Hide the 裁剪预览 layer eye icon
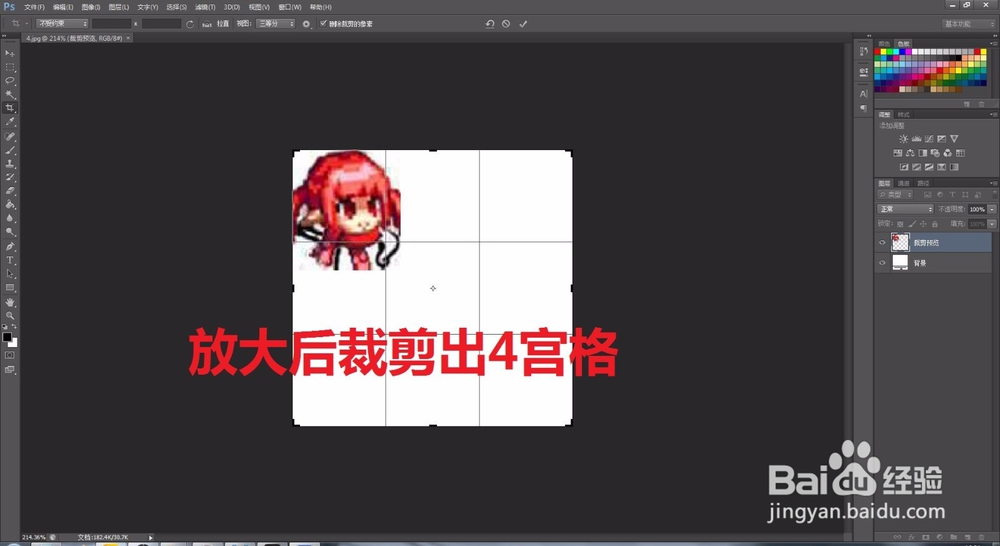 pyautogui.click(x=883, y=242)
